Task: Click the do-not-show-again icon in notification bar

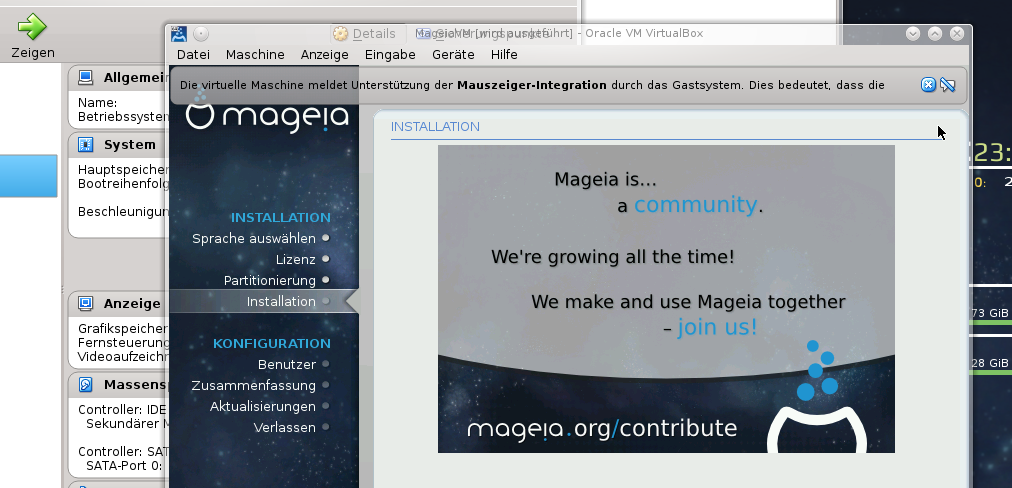Action: [947, 85]
